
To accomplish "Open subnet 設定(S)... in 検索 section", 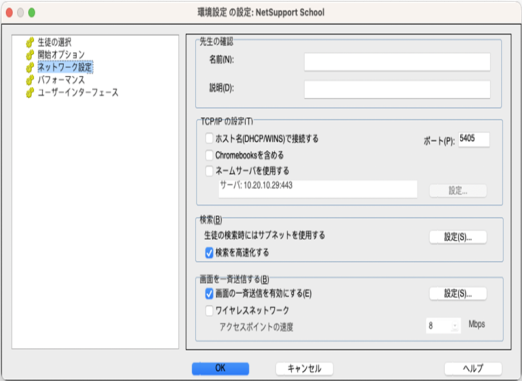I will (x=458, y=237).
